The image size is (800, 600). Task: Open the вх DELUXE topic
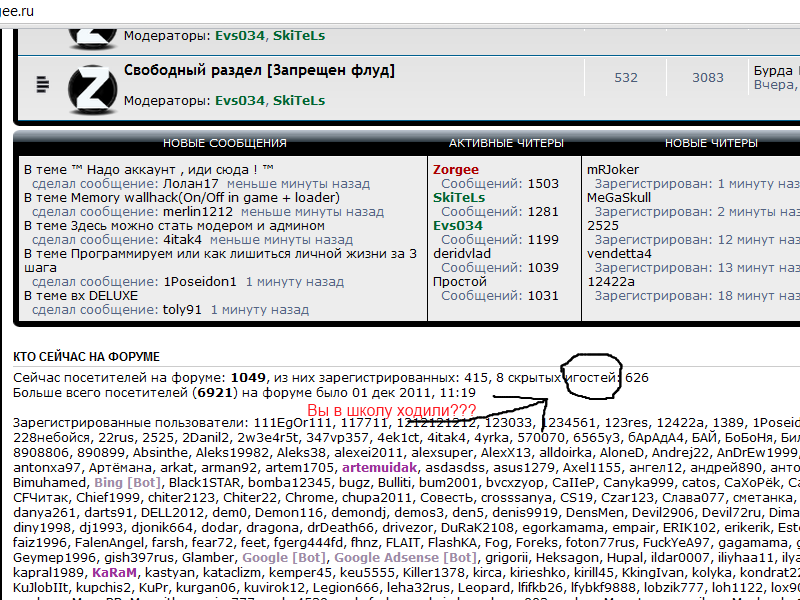(104, 296)
